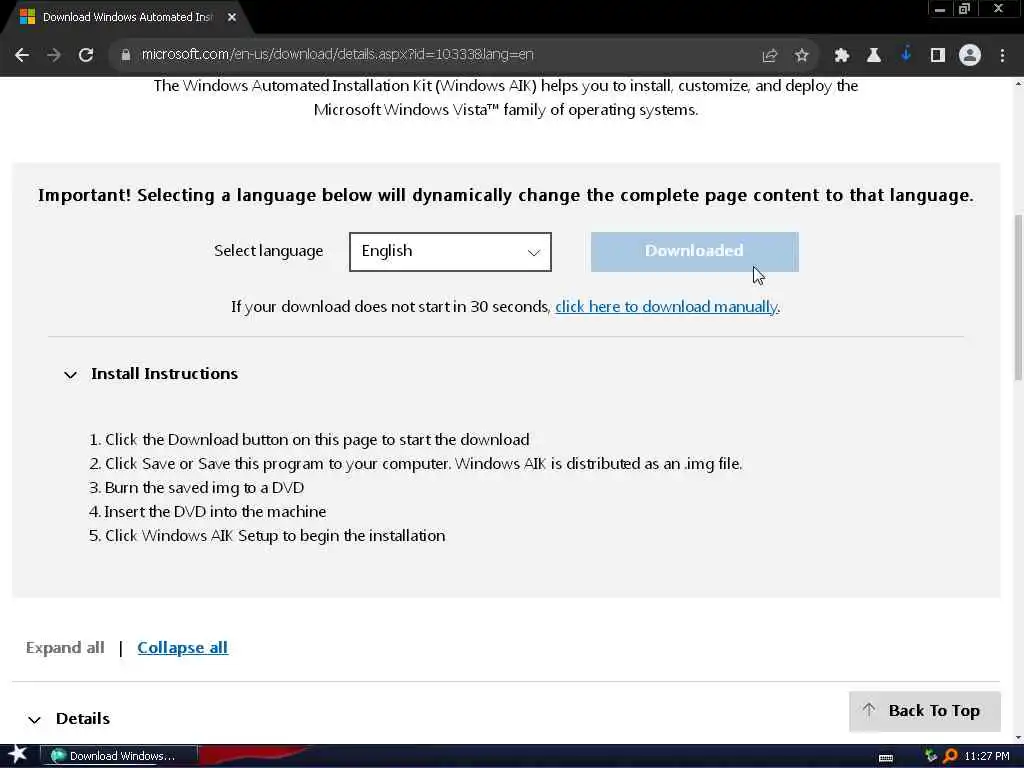The width and height of the screenshot is (1024, 768).
Task: Click Collapse all link
Action: (182, 648)
